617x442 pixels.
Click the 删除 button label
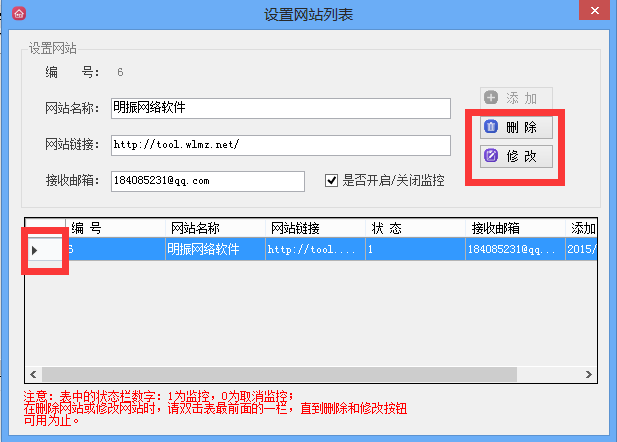[521, 127]
